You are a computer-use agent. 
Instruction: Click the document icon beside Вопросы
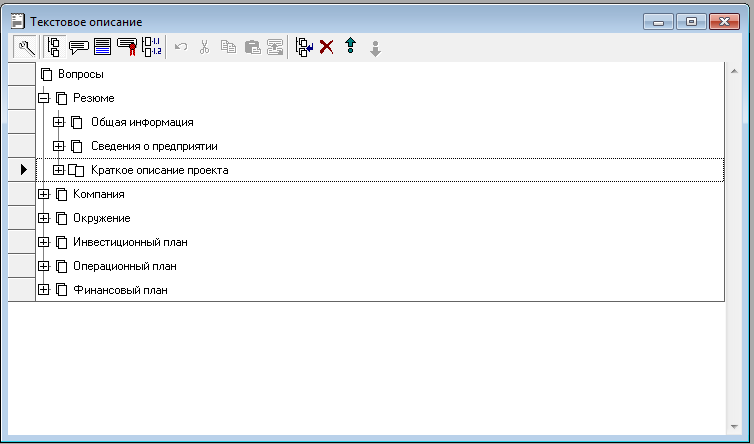pos(47,74)
